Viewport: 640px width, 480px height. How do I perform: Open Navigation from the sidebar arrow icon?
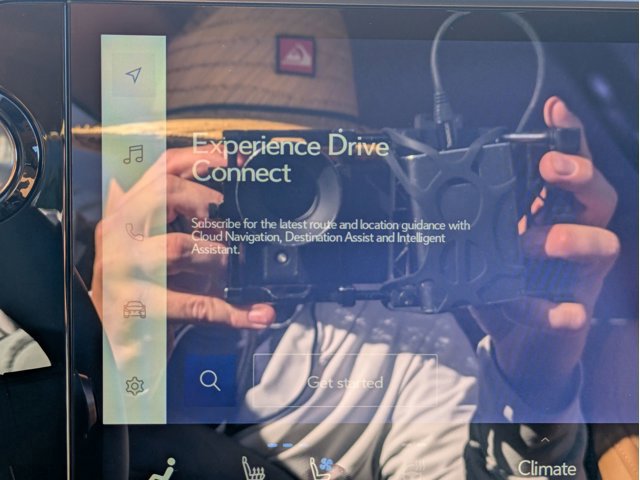pyautogui.click(x=133, y=75)
